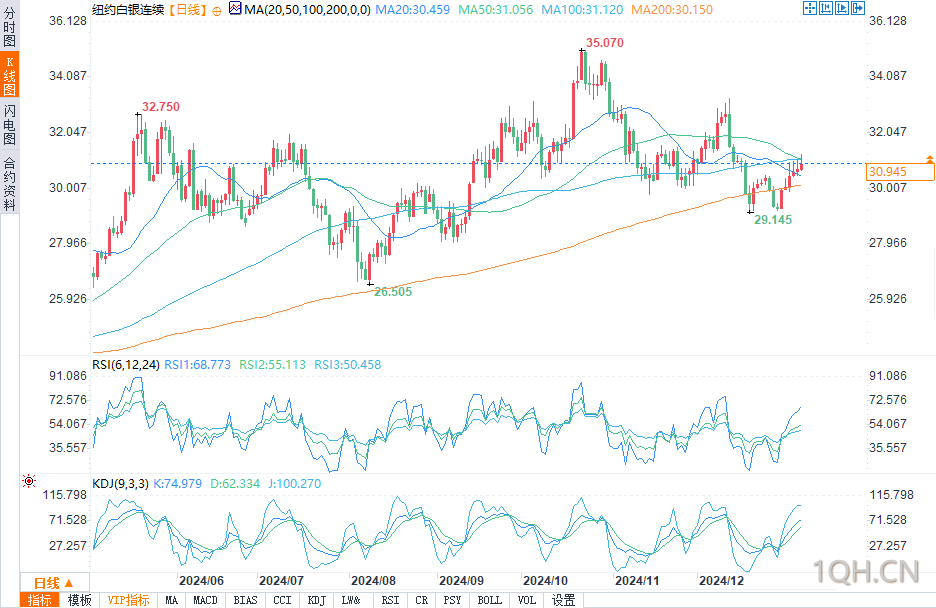The height and width of the screenshot is (608, 936).
Task: Click the MA100:31.120 value
Action: point(582,10)
